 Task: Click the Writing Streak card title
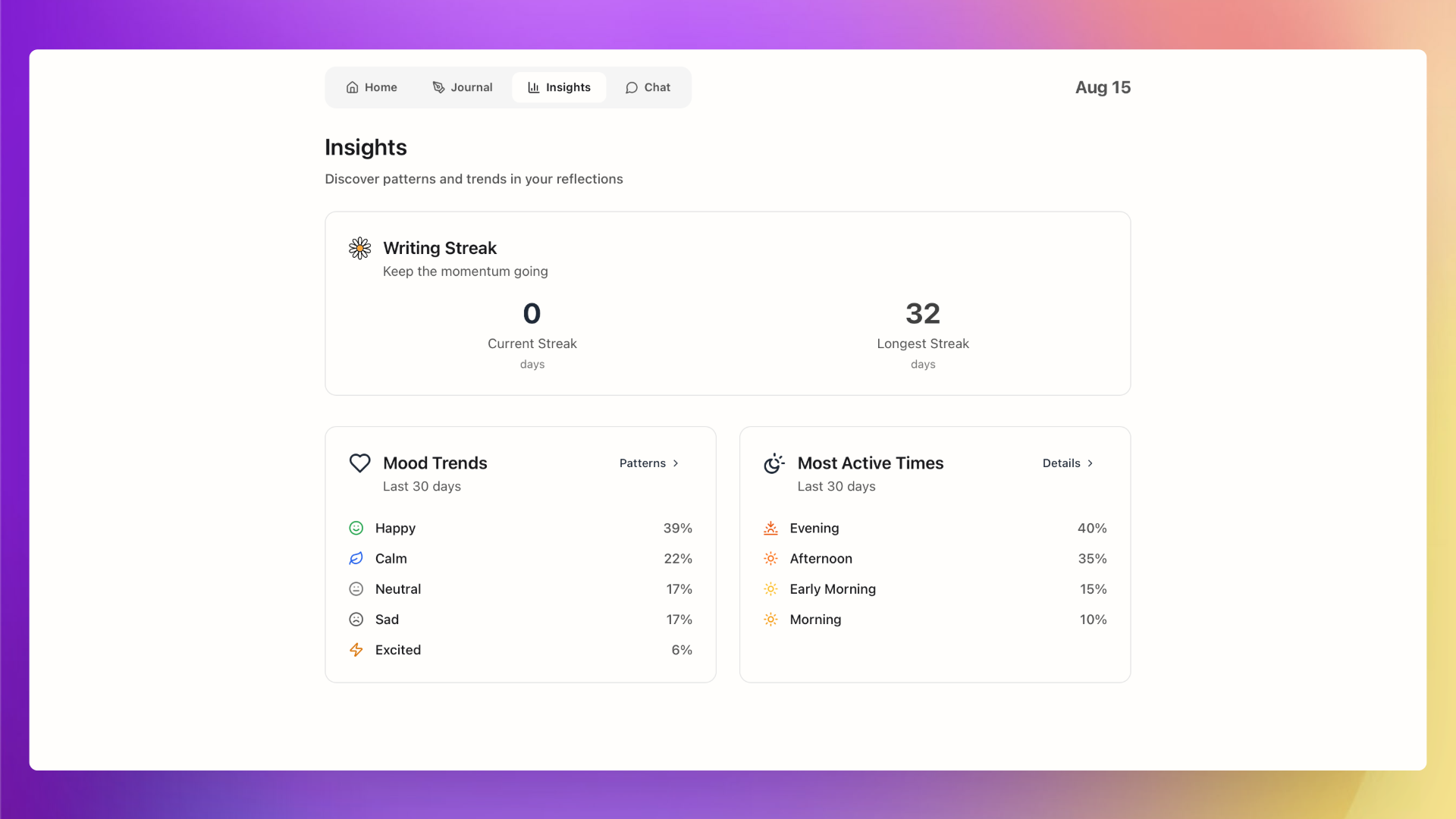440,248
